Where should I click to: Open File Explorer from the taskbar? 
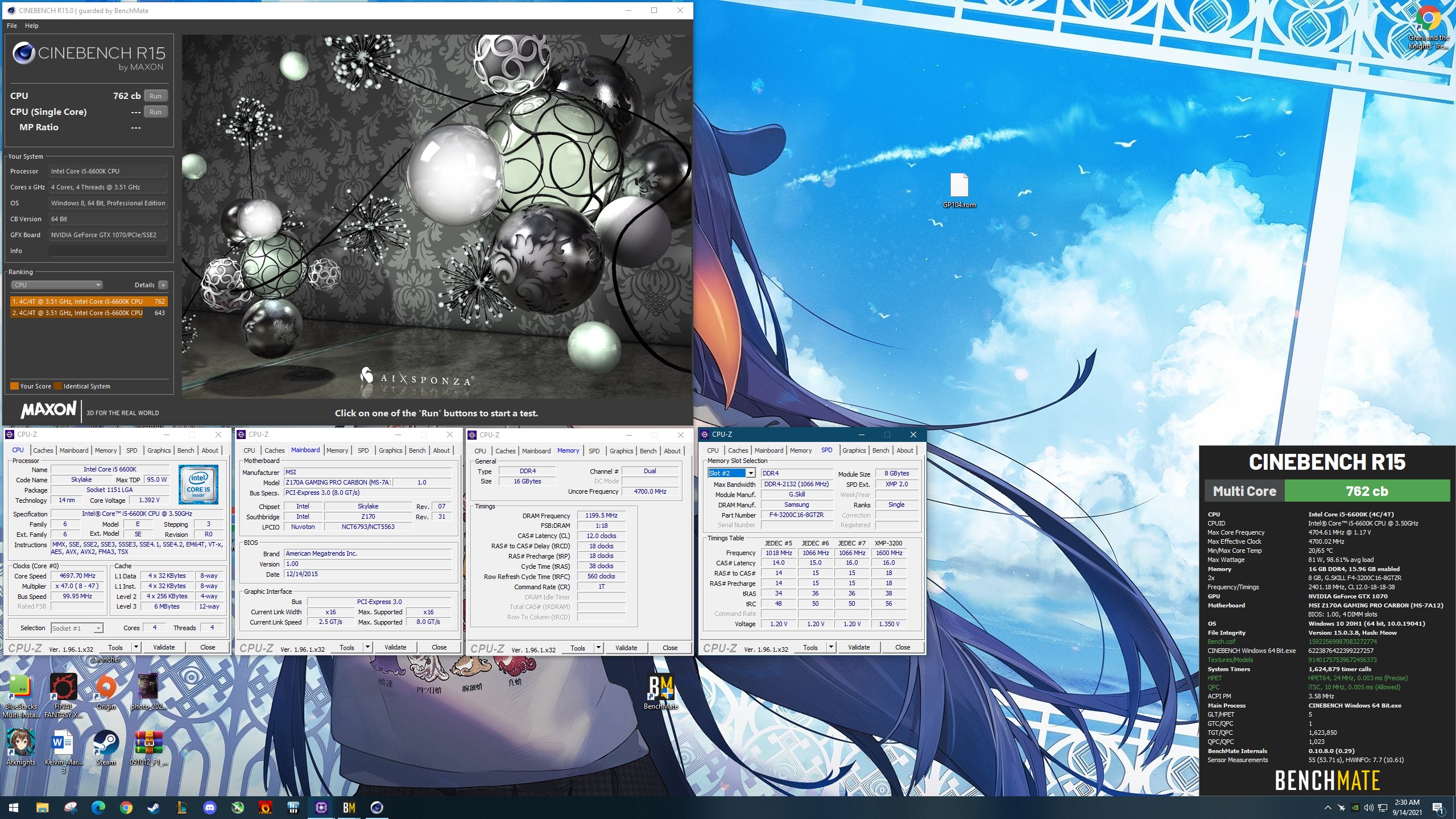point(42,807)
